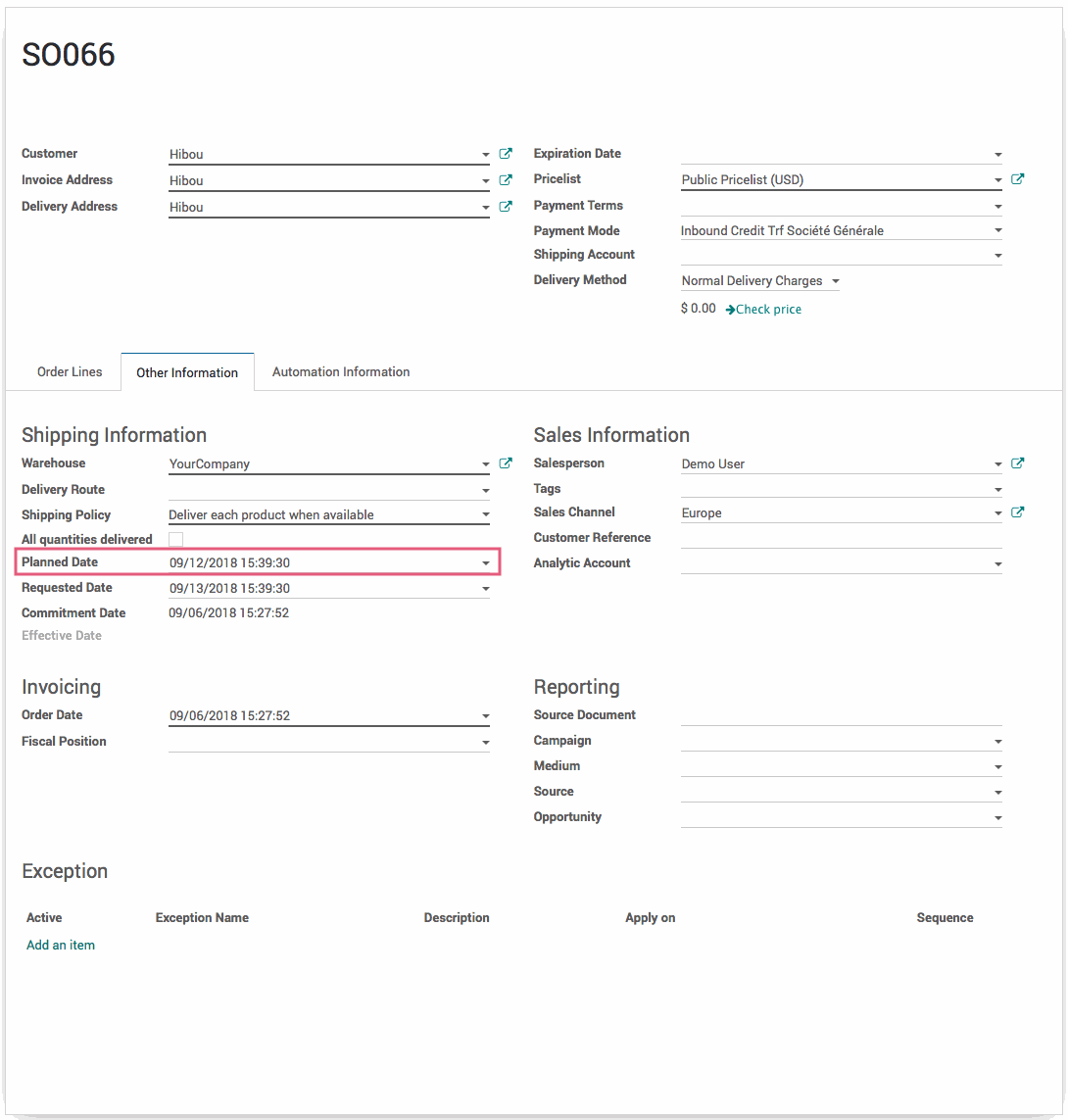Open the Automation Information tab
The height and width of the screenshot is (1120, 1068).
pyautogui.click(x=341, y=371)
